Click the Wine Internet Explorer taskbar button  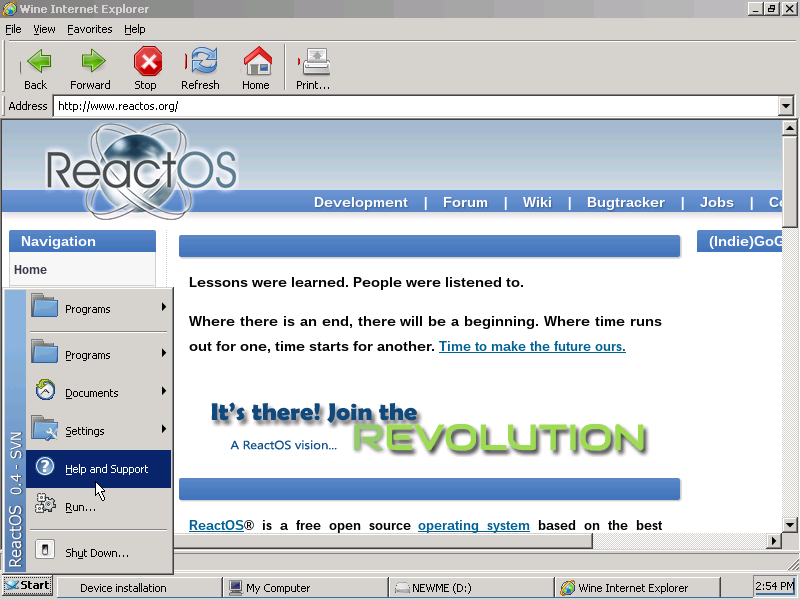point(637,588)
